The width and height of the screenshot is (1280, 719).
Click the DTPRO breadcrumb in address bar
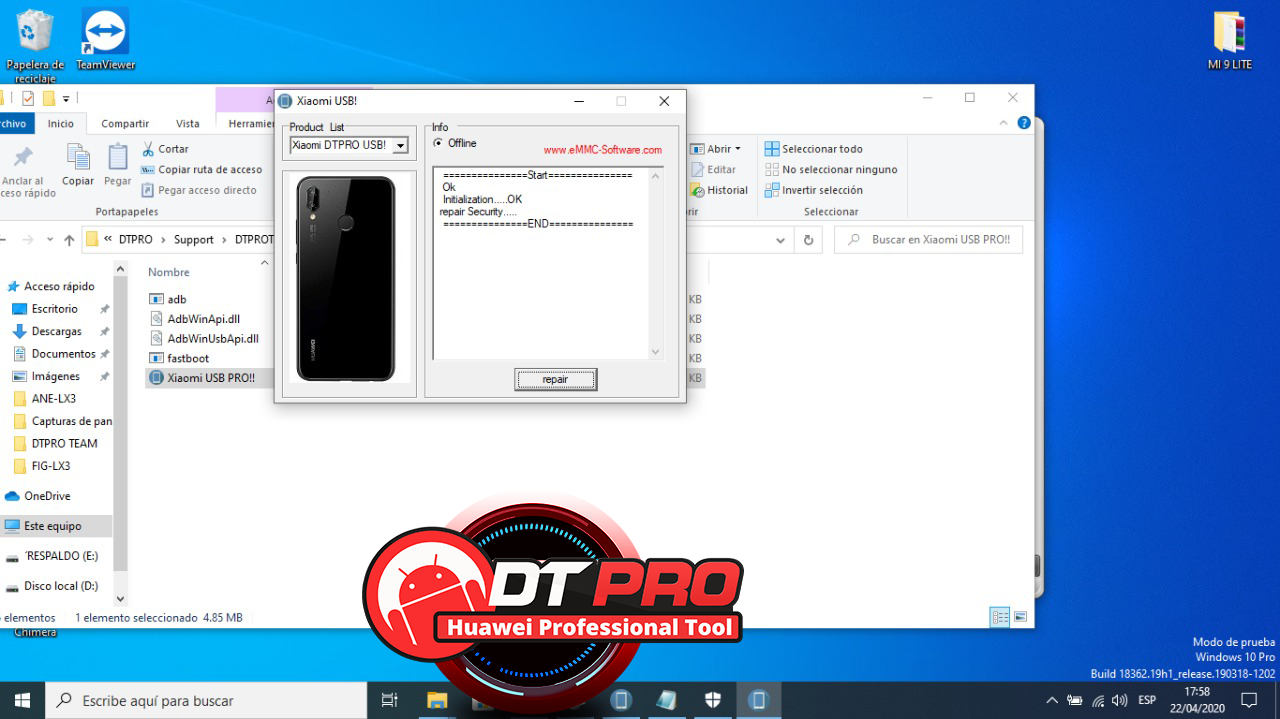tap(136, 240)
